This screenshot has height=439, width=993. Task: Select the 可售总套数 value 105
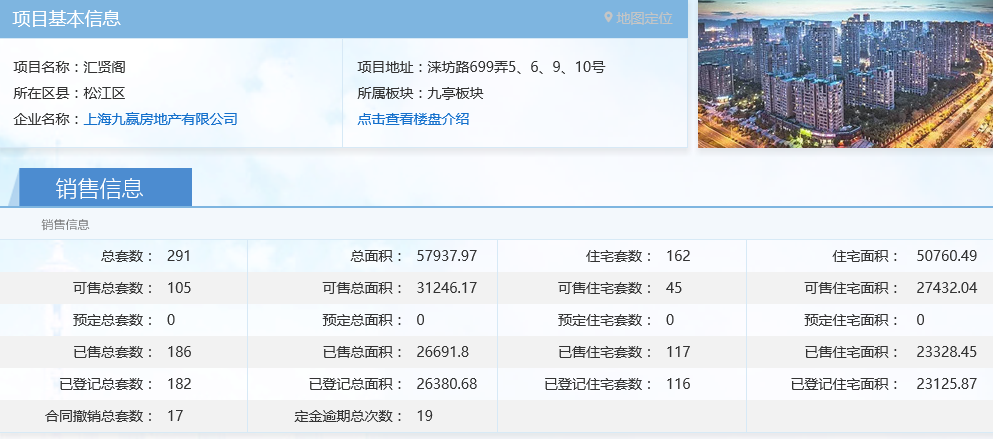pos(179,288)
